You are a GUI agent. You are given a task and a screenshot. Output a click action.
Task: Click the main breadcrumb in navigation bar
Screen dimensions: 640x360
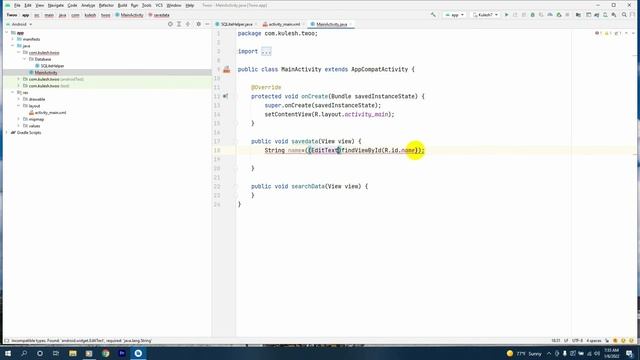click(49, 15)
